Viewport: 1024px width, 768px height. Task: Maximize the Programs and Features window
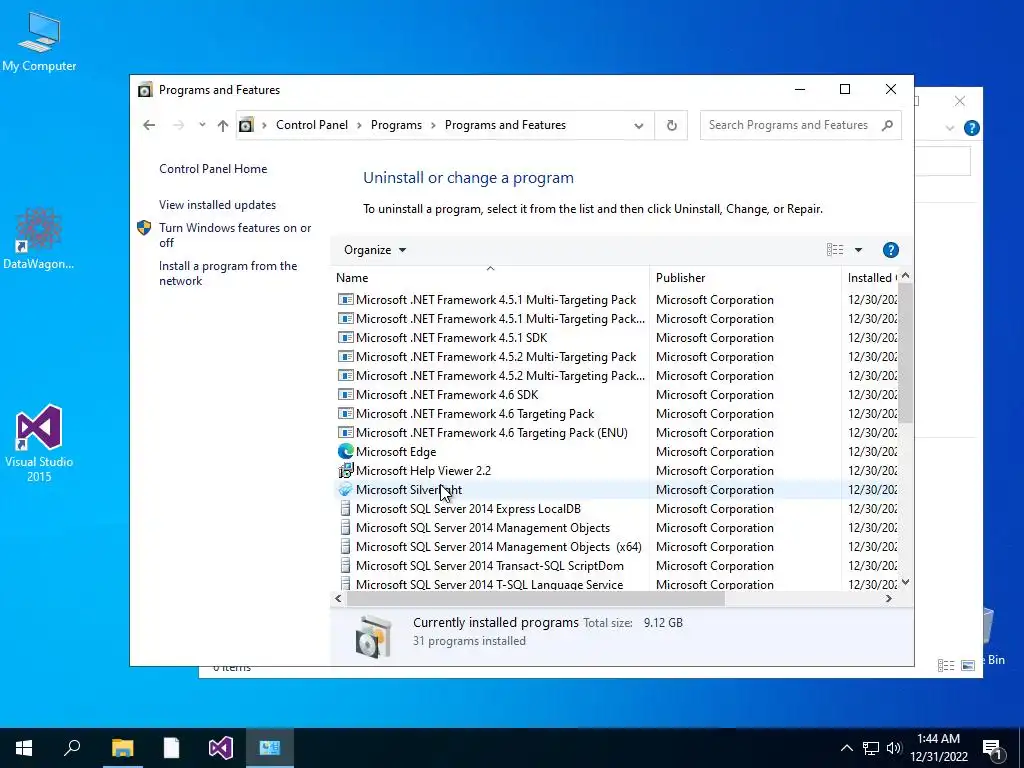845,89
